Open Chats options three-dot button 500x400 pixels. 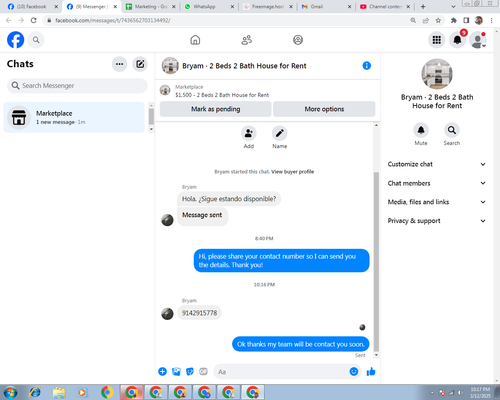point(119,64)
